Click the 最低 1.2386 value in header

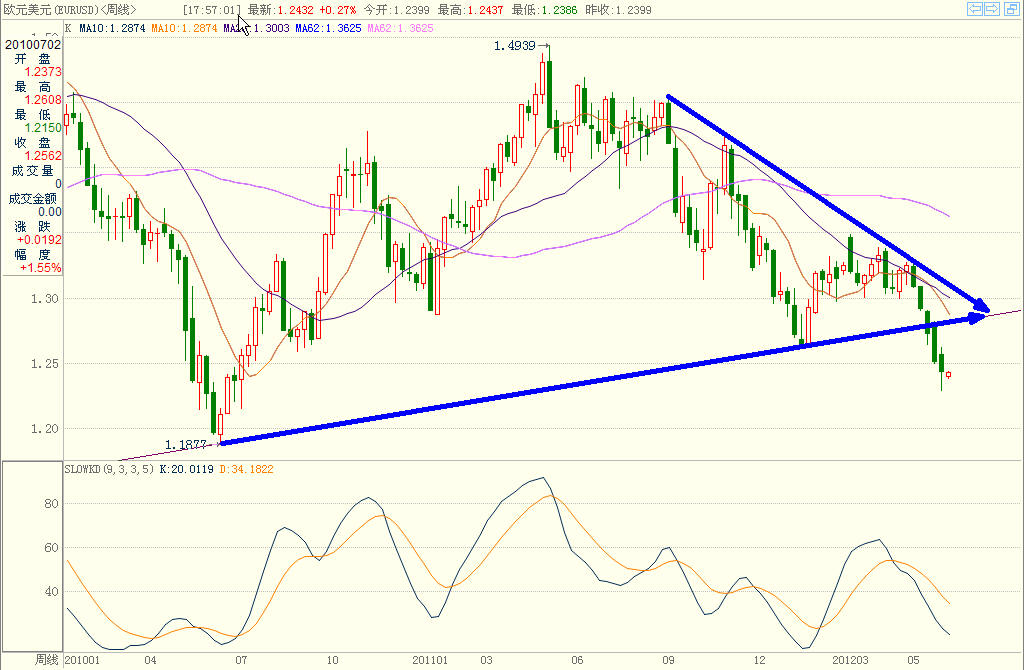click(544, 10)
